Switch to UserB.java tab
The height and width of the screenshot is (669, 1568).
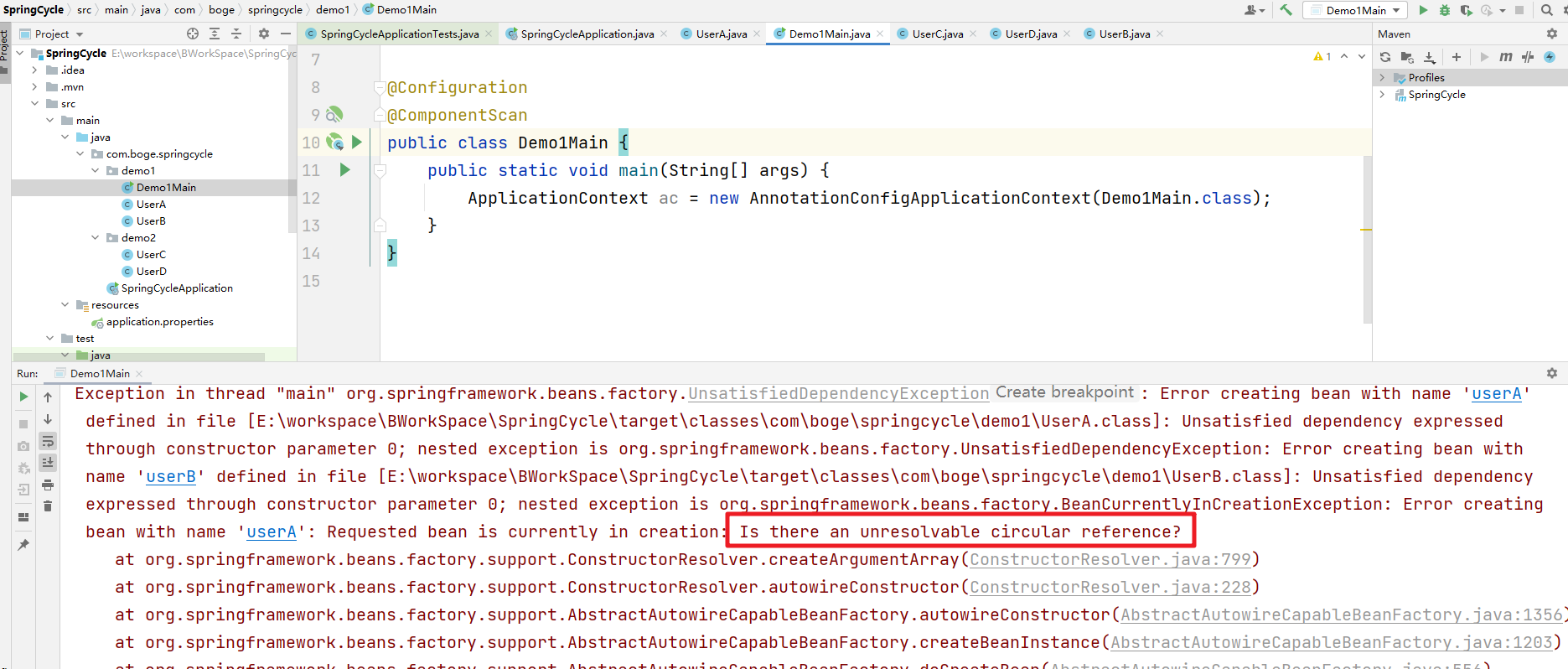tap(1124, 34)
